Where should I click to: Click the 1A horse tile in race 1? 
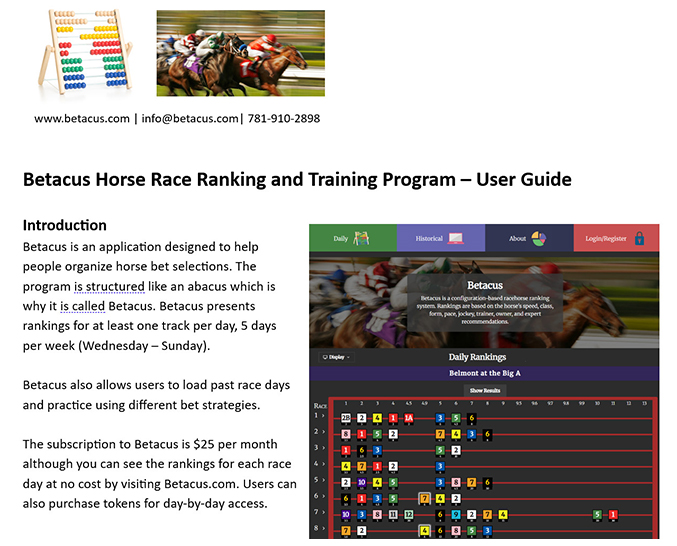tap(408, 418)
